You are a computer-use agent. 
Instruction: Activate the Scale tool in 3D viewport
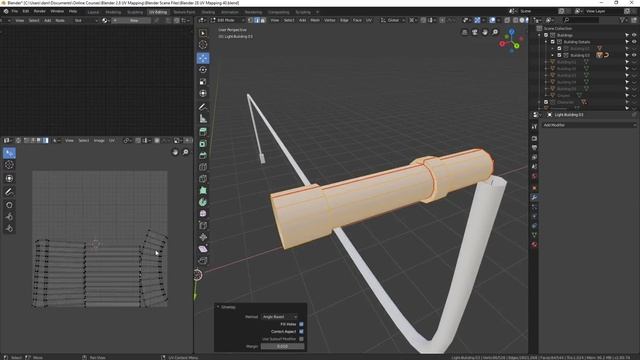tap(203, 82)
